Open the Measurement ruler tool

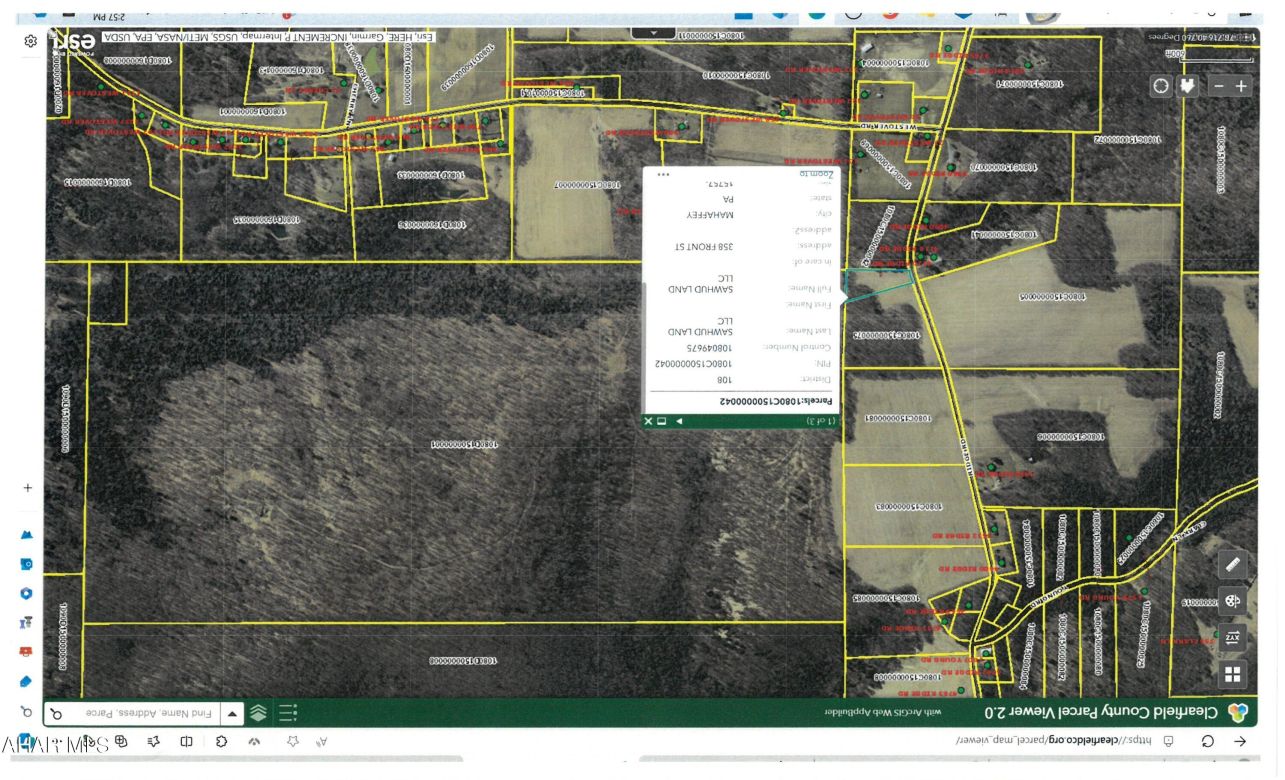coord(1232,564)
